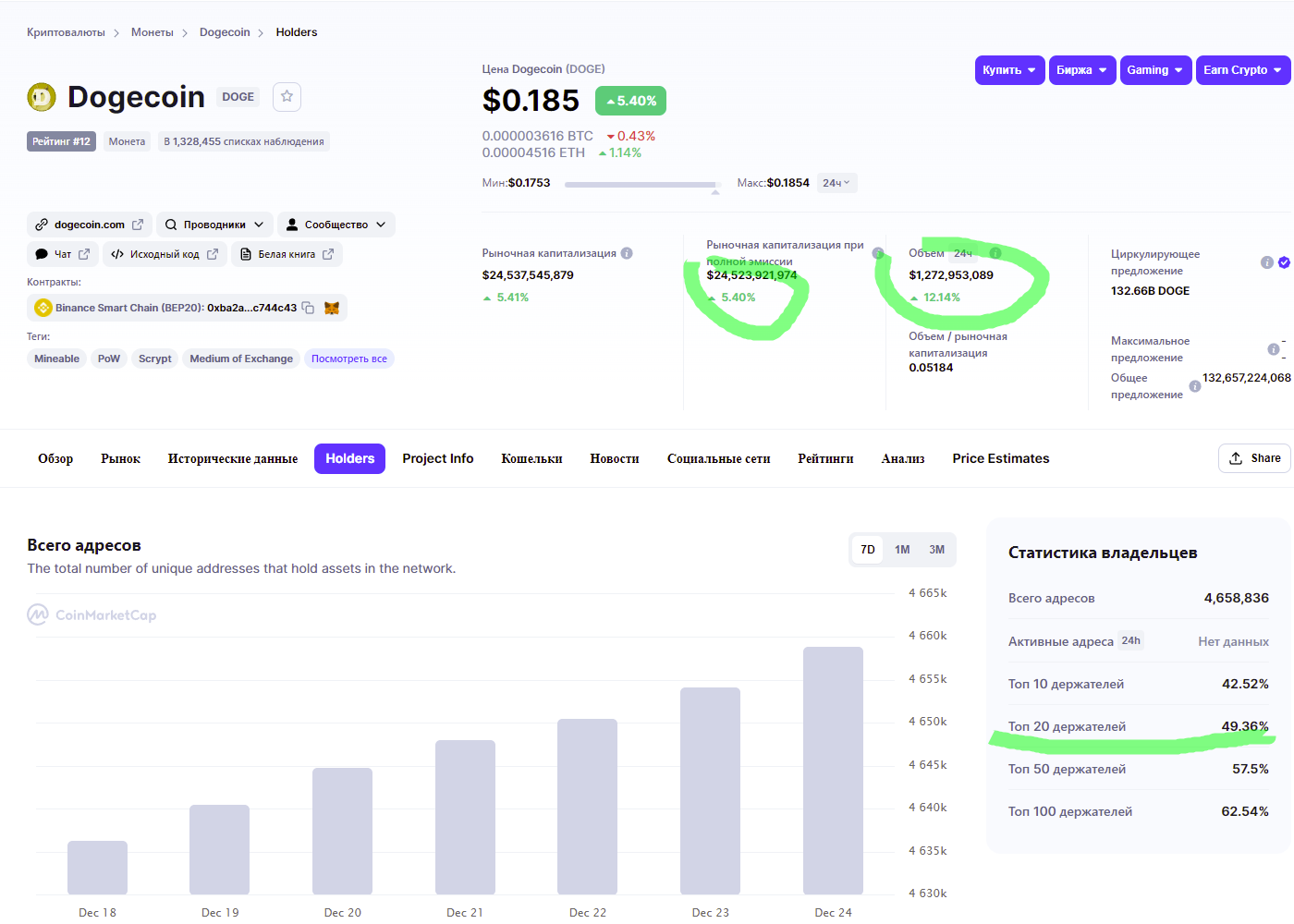Click the Mineable tag
The image size is (1294, 924).
57,359
